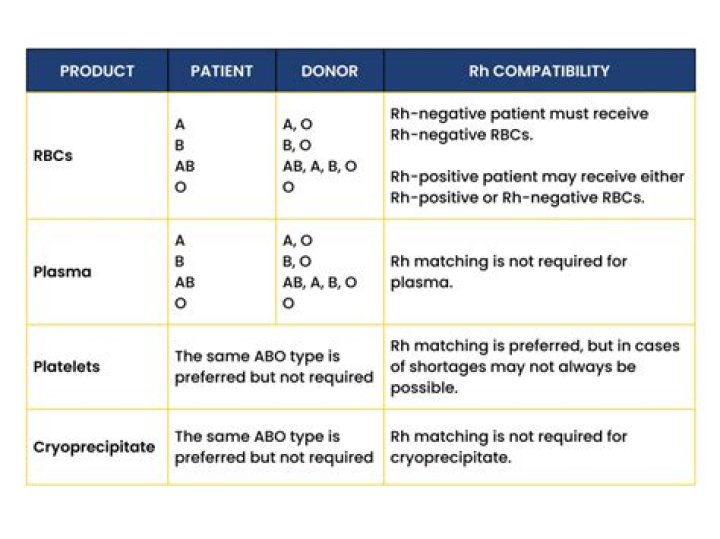Click the 'Rh-positive patient may receive either' text
Viewport: 720px width, 539px height.
537,177
